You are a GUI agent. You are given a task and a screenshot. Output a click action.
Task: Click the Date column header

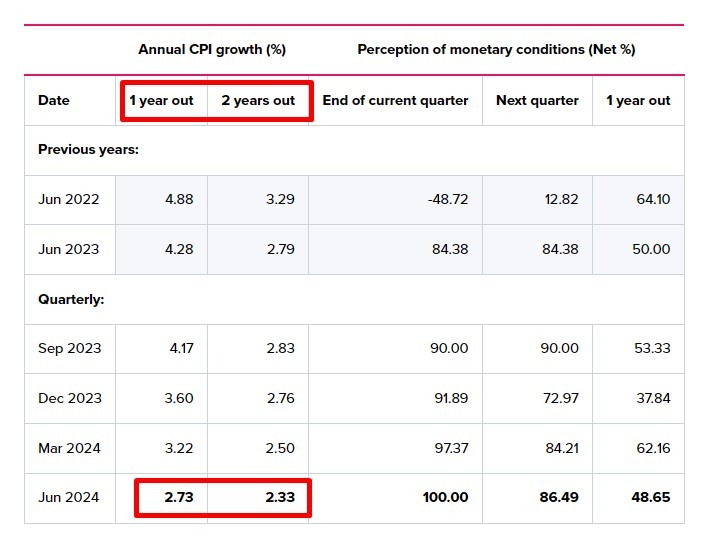click(54, 100)
